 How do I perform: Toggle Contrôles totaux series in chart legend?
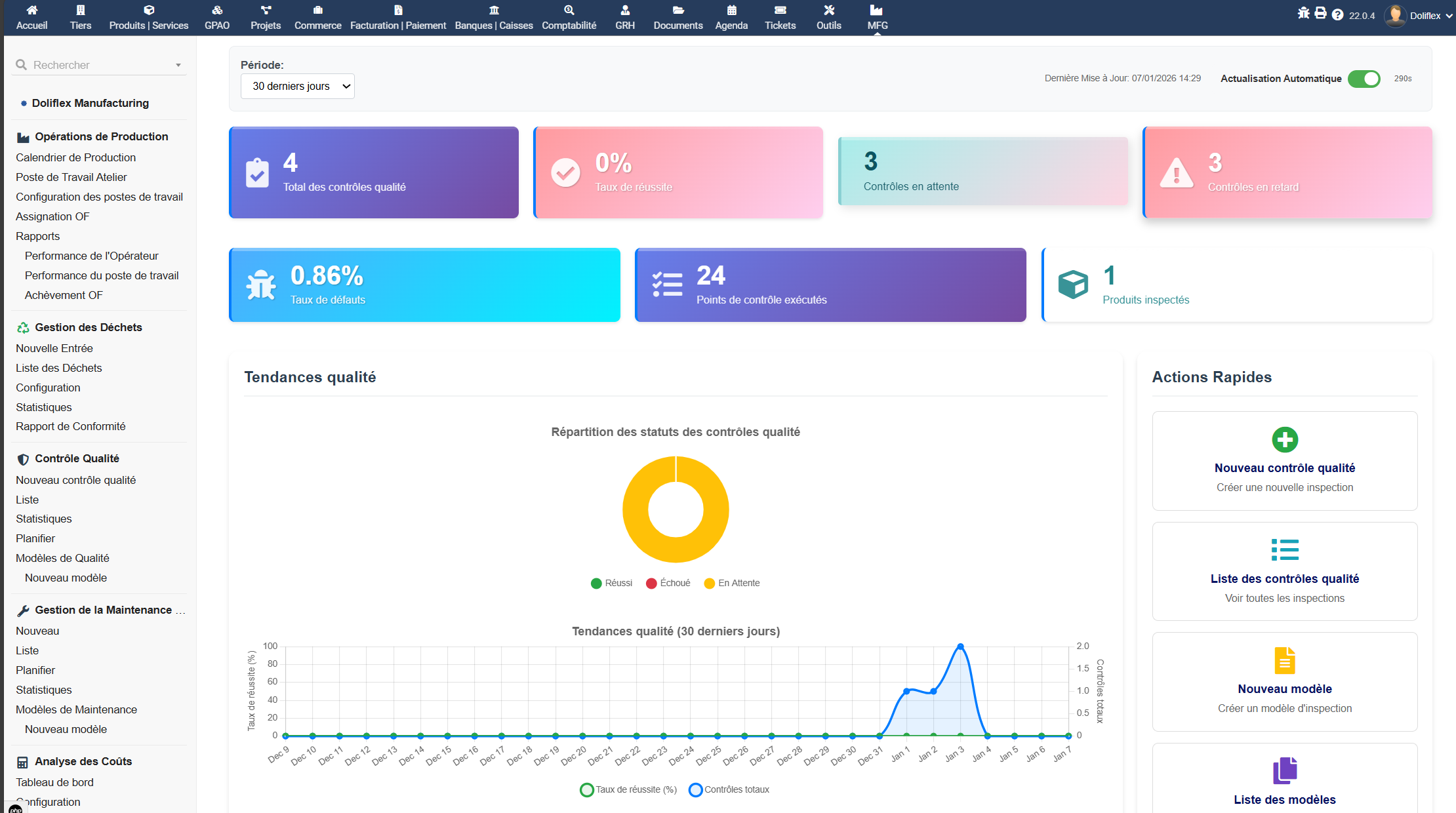729,789
